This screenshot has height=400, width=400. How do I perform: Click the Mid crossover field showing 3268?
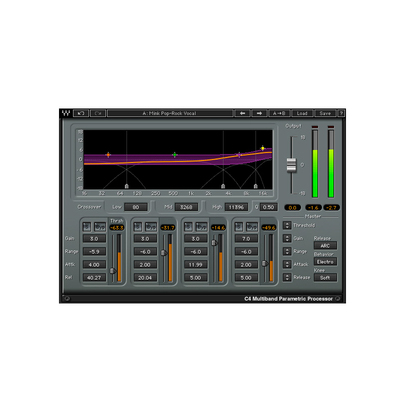click(186, 207)
